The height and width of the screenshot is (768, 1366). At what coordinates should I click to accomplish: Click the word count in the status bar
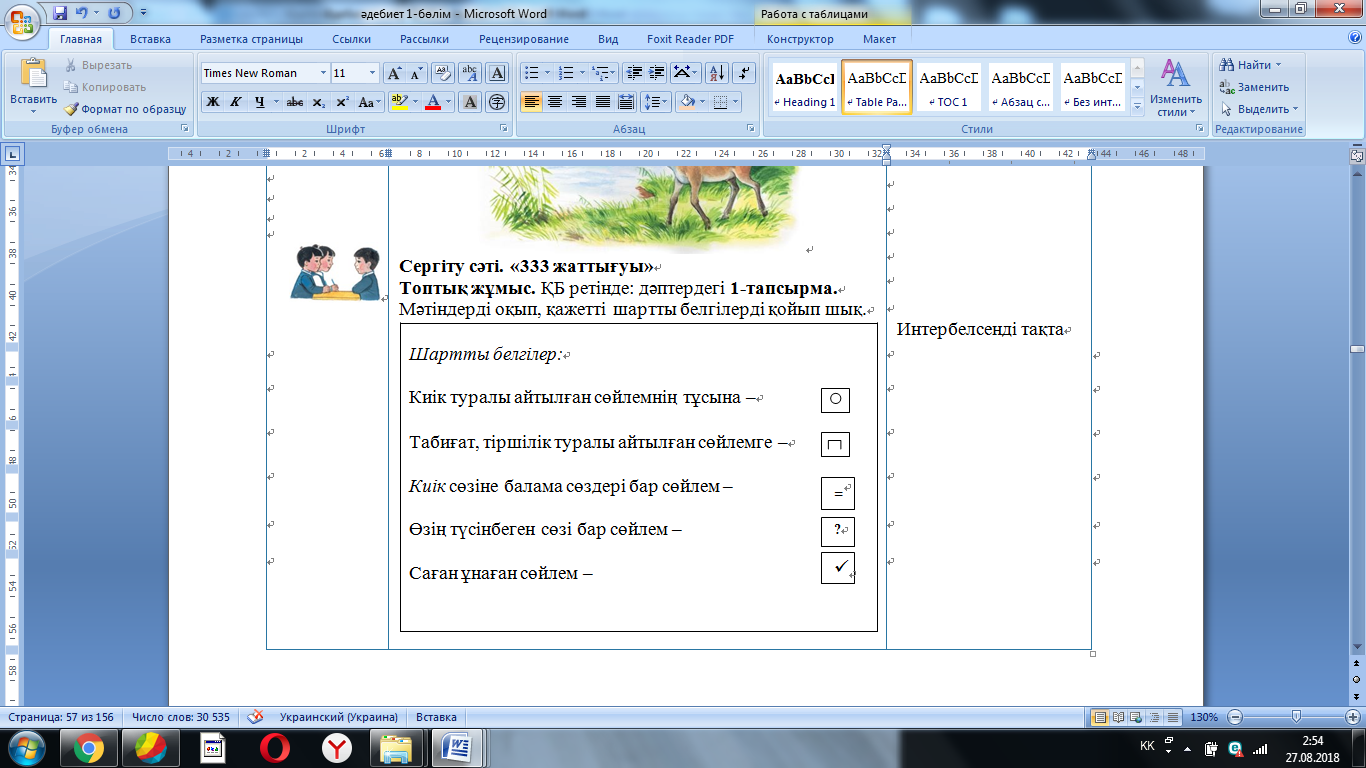click(x=181, y=717)
